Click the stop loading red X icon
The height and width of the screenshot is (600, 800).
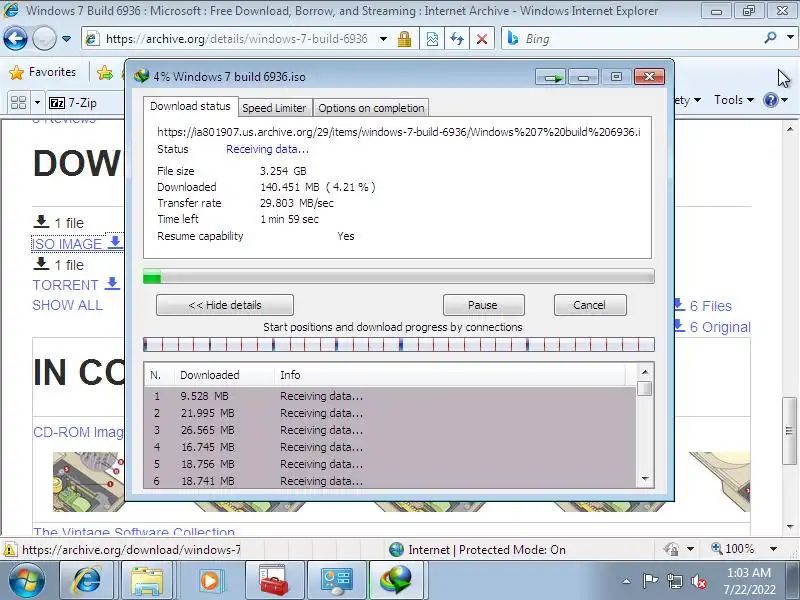click(x=481, y=39)
